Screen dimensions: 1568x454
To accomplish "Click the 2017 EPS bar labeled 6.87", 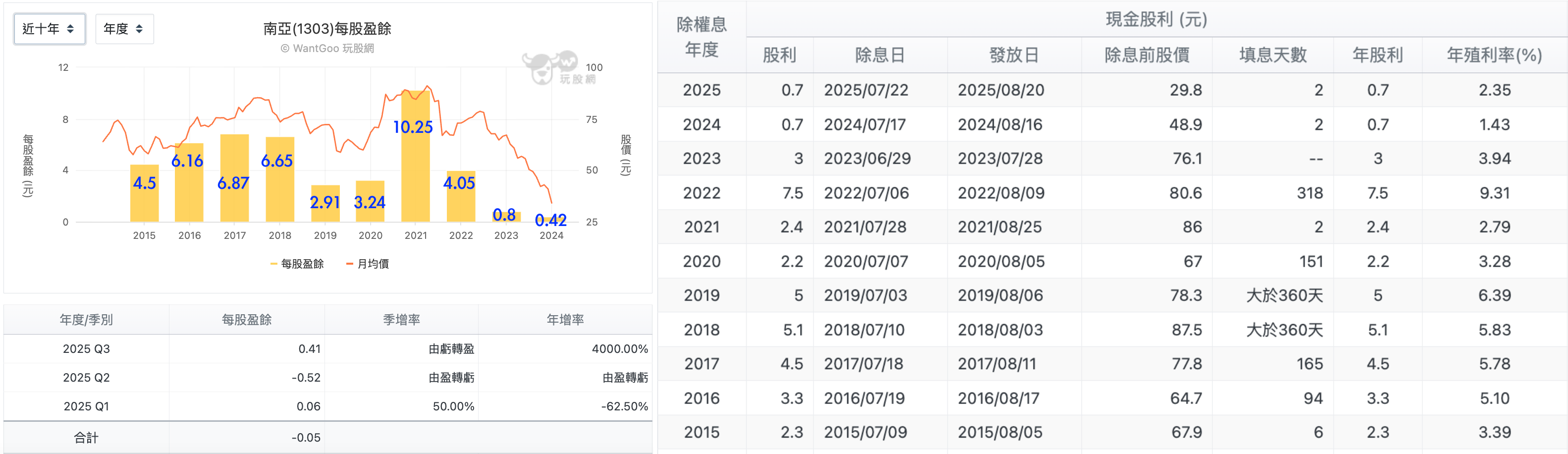I will 234,178.
